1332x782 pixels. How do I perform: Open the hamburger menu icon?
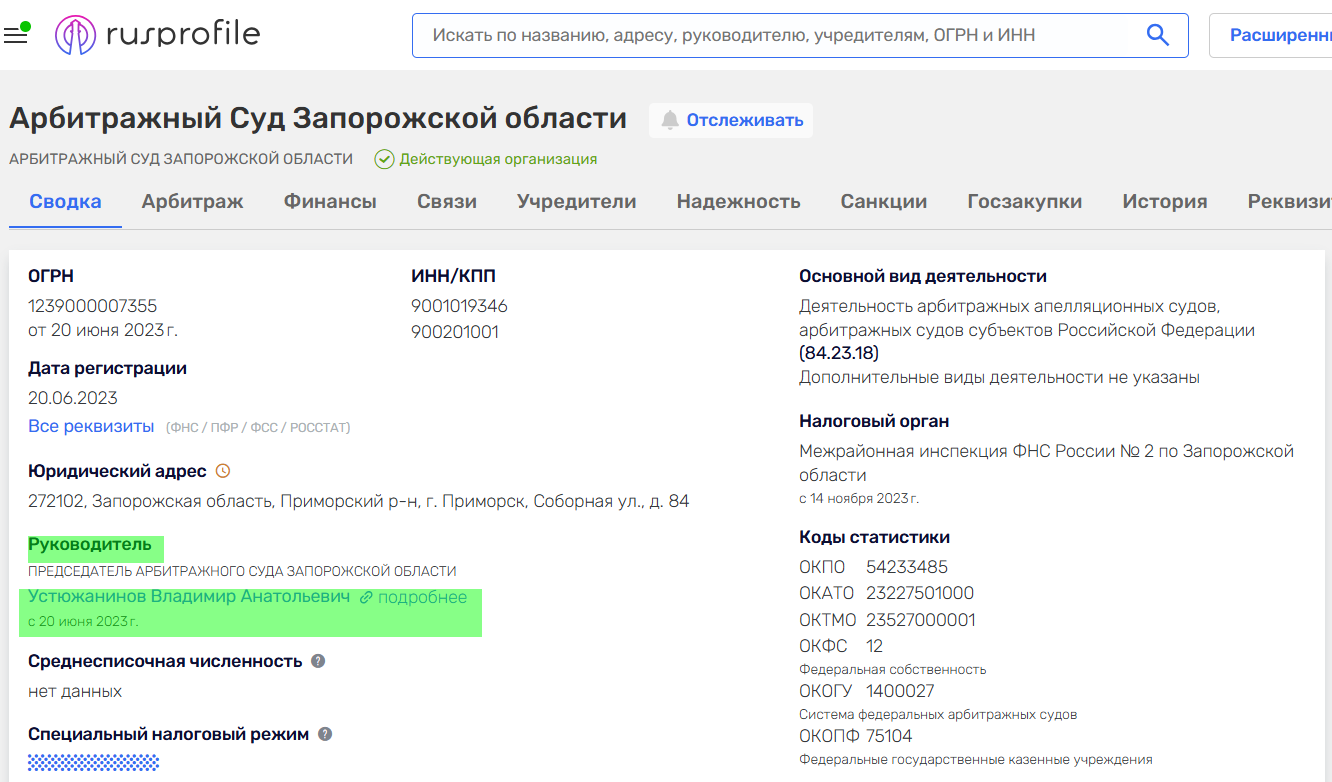15,36
